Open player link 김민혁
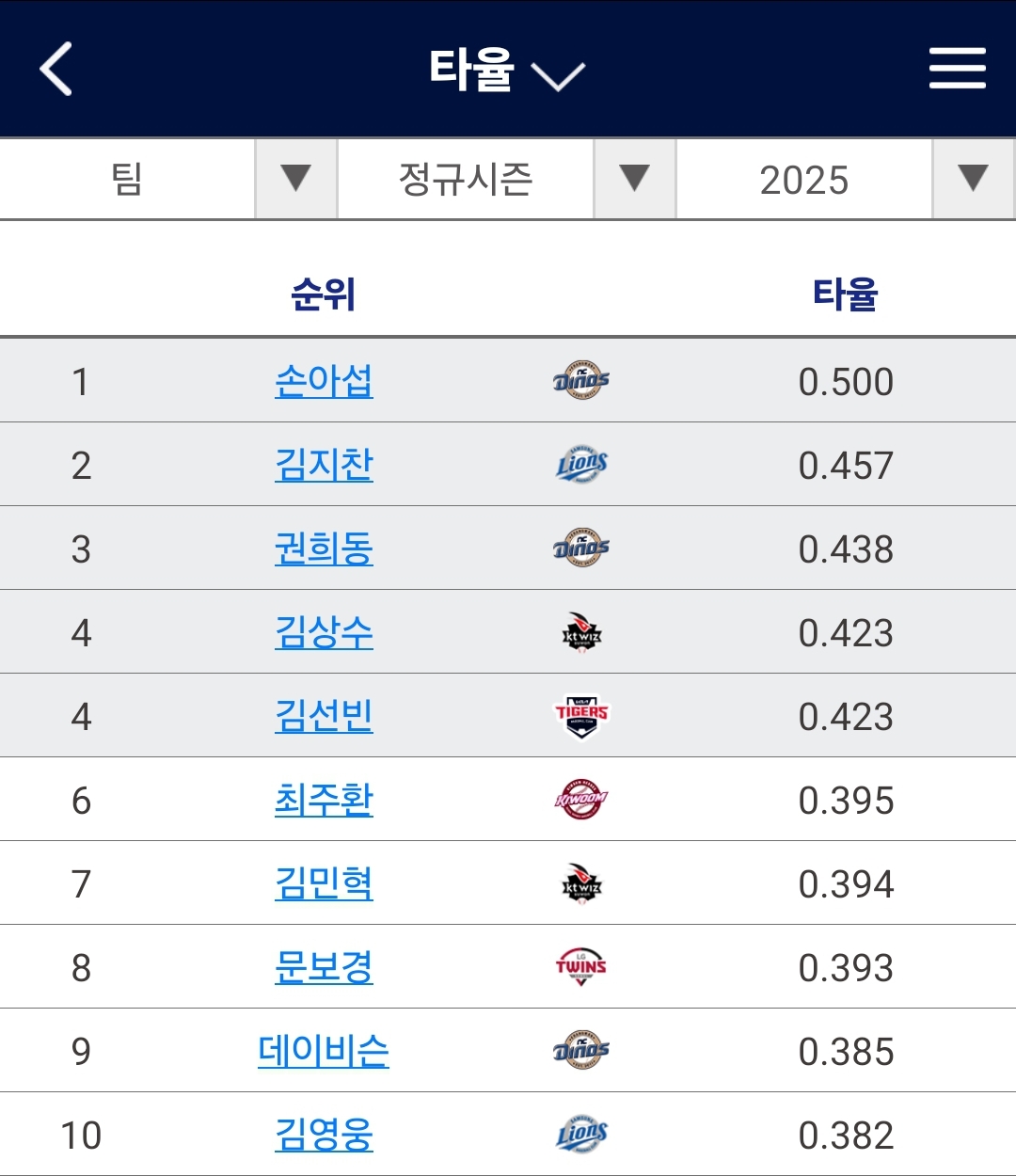Image resolution: width=1016 pixels, height=1176 pixels. click(324, 883)
